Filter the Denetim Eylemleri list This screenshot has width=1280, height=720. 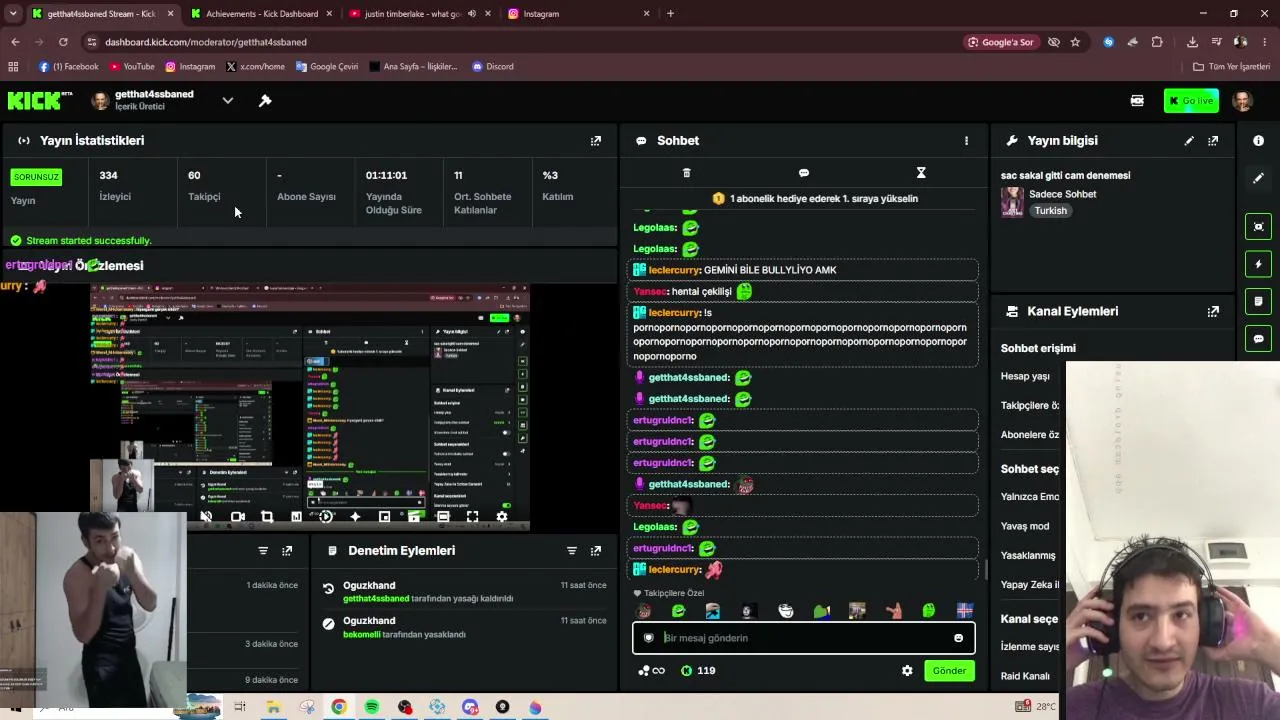(572, 551)
